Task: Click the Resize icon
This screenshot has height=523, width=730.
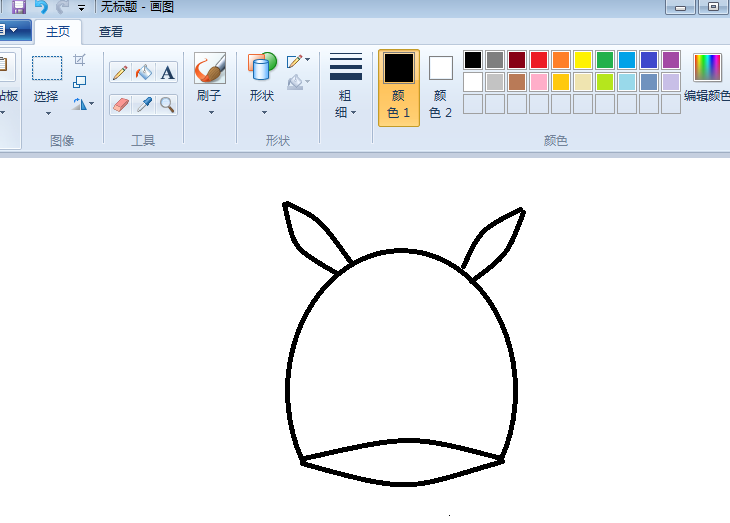Action: (x=80, y=82)
